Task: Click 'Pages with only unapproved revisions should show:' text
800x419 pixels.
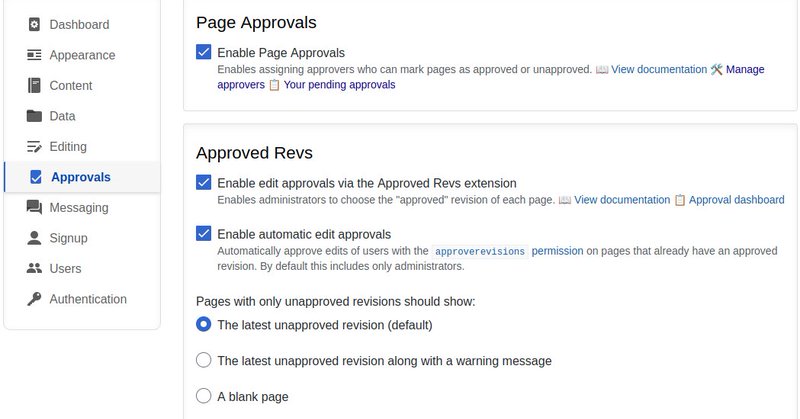Action: coord(336,302)
